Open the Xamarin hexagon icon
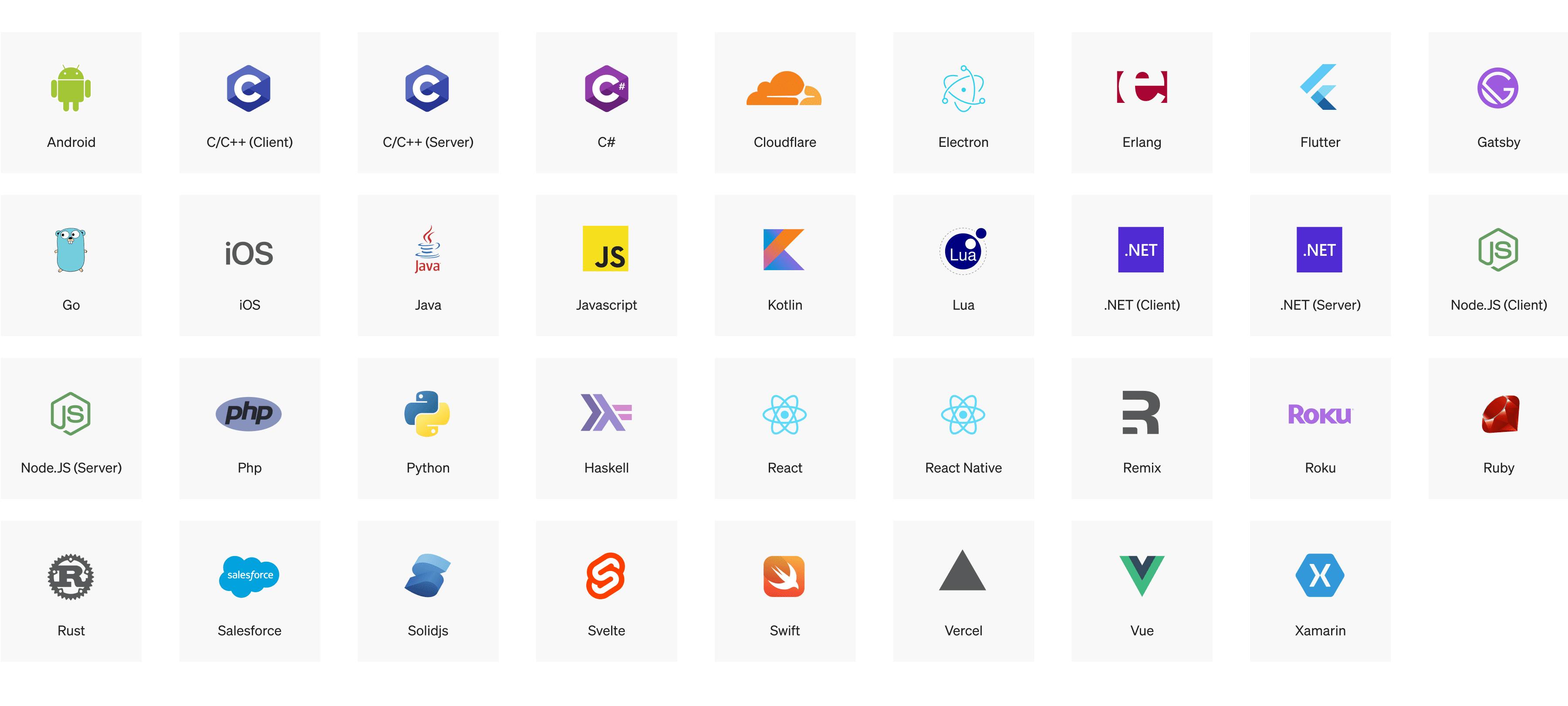This screenshot has height=706, width=1568. (x=1320, y=575)
